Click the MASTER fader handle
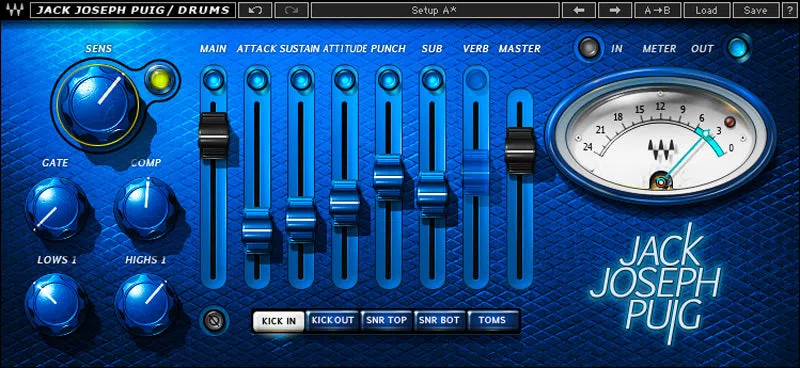Image resolution: width=800 pixels, height=368 pixels. point(520,151)
